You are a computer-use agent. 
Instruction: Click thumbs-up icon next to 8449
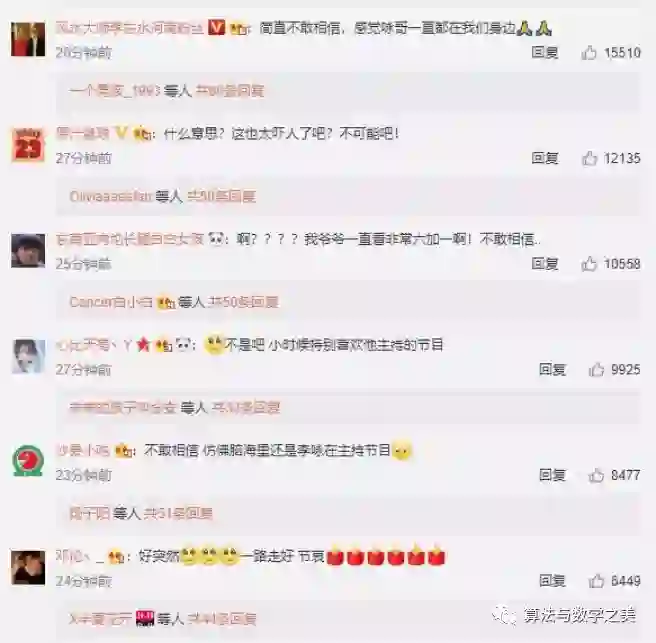pos(596,581)
